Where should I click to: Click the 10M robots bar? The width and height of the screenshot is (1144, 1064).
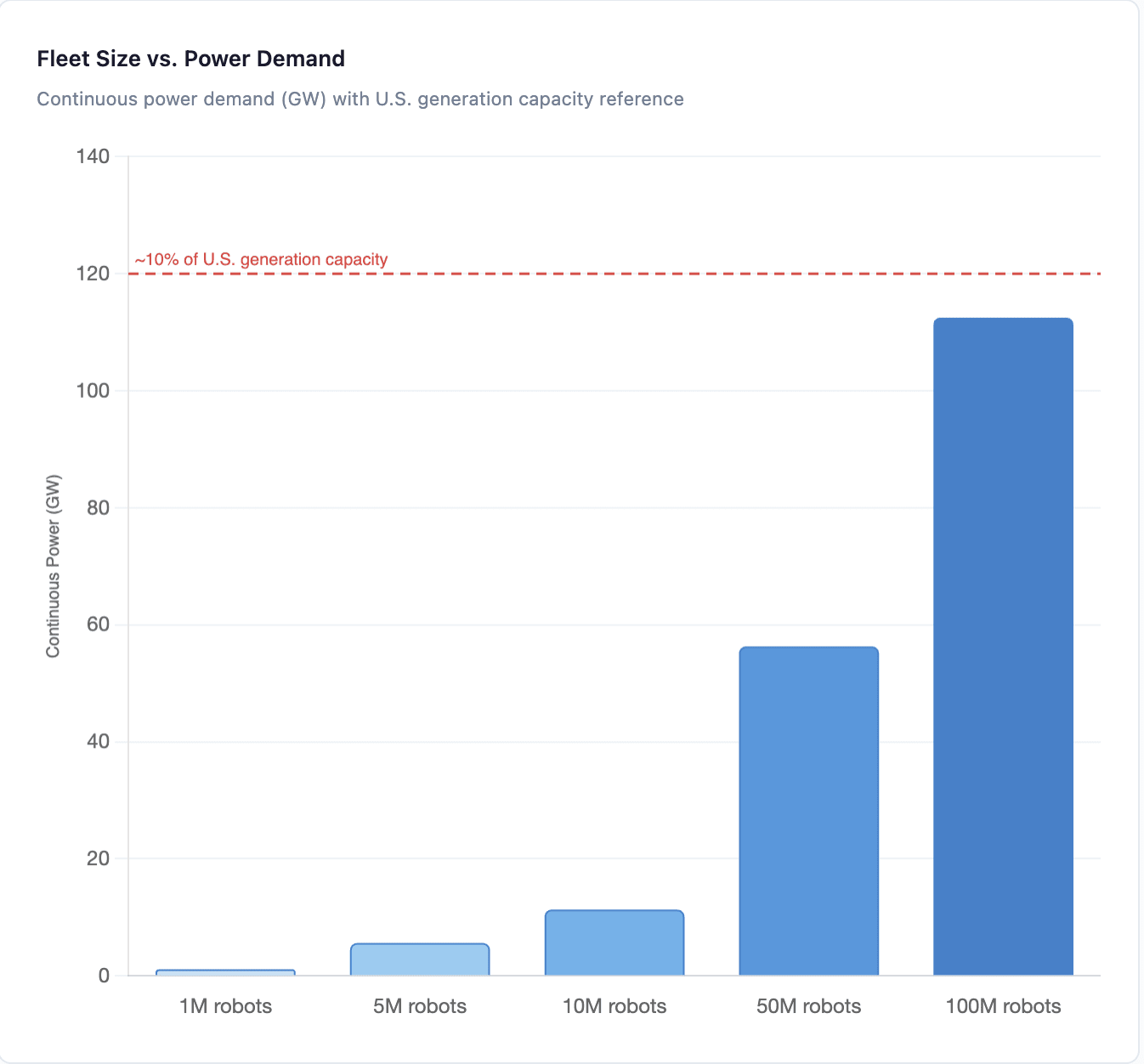(x=614, y=942)
